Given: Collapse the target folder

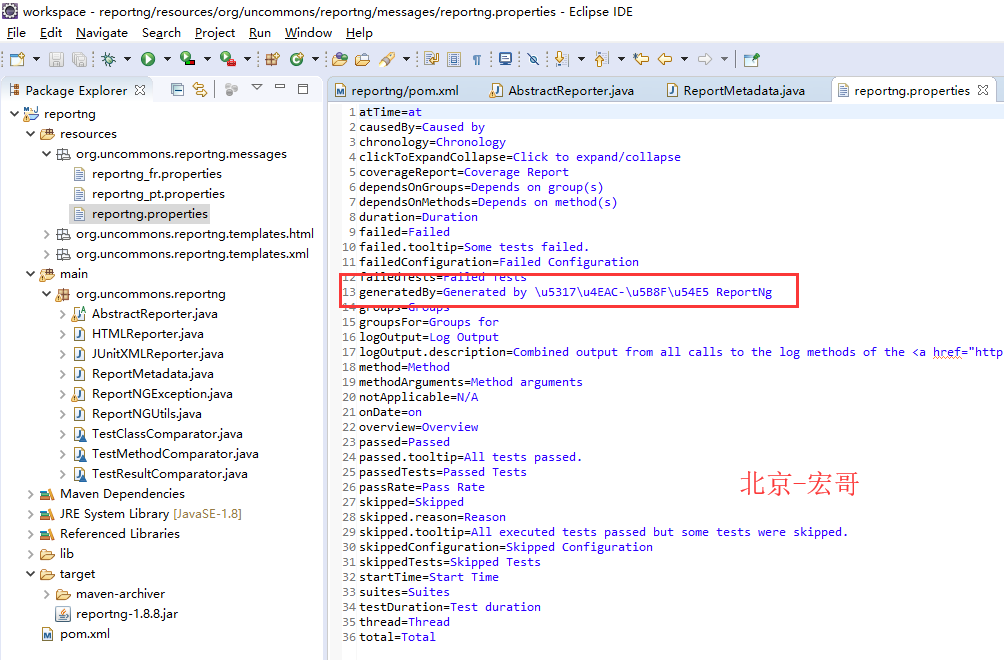Looking at the screenshot, I should point(31,574).
